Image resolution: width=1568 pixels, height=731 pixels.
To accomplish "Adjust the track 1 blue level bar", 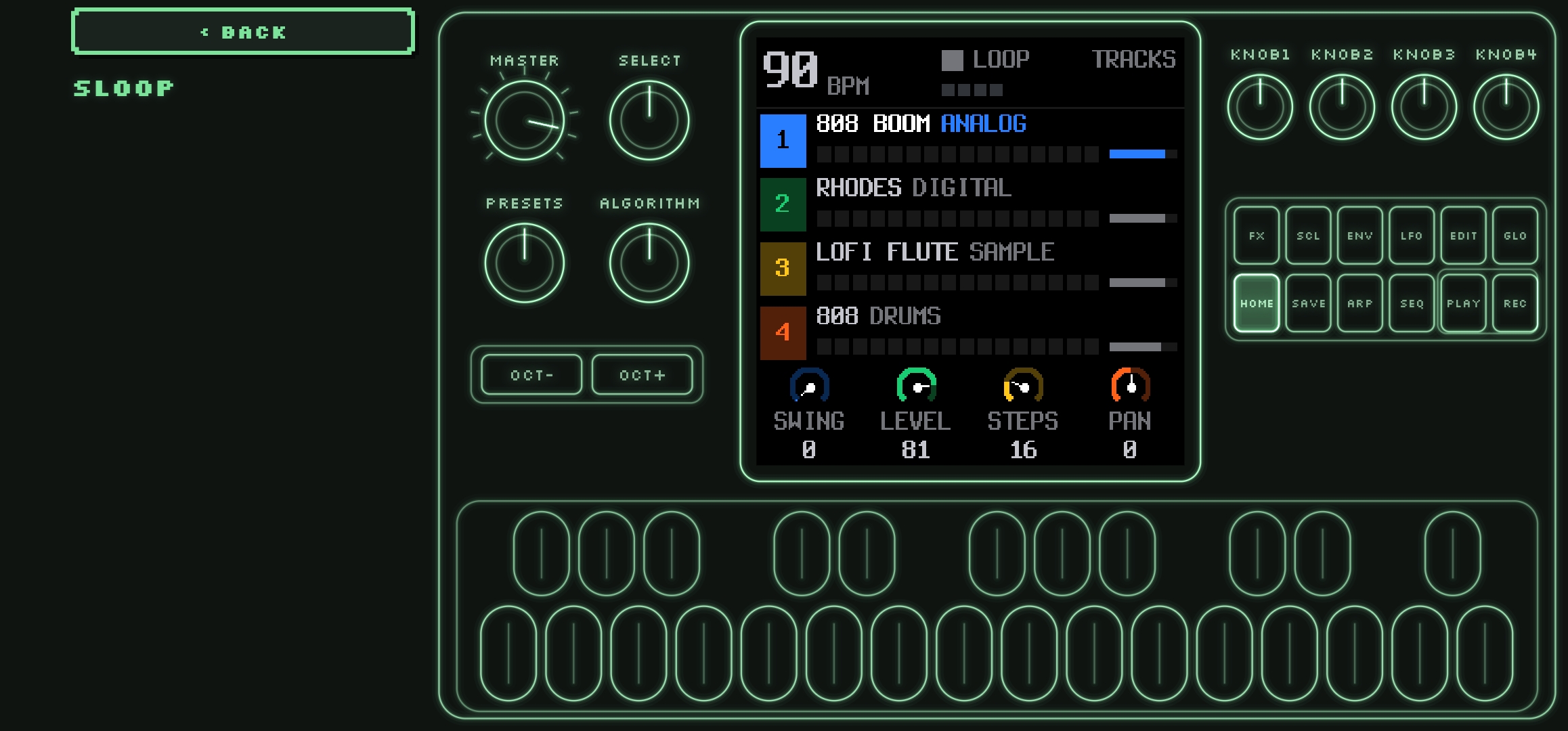I will click(1143, 154).
